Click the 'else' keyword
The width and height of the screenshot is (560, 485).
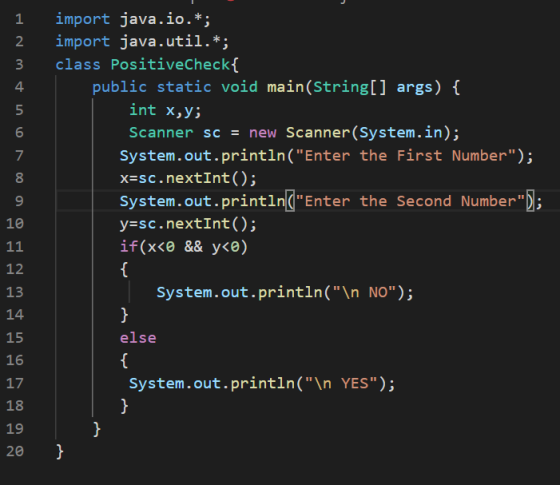tap(138, 338)
